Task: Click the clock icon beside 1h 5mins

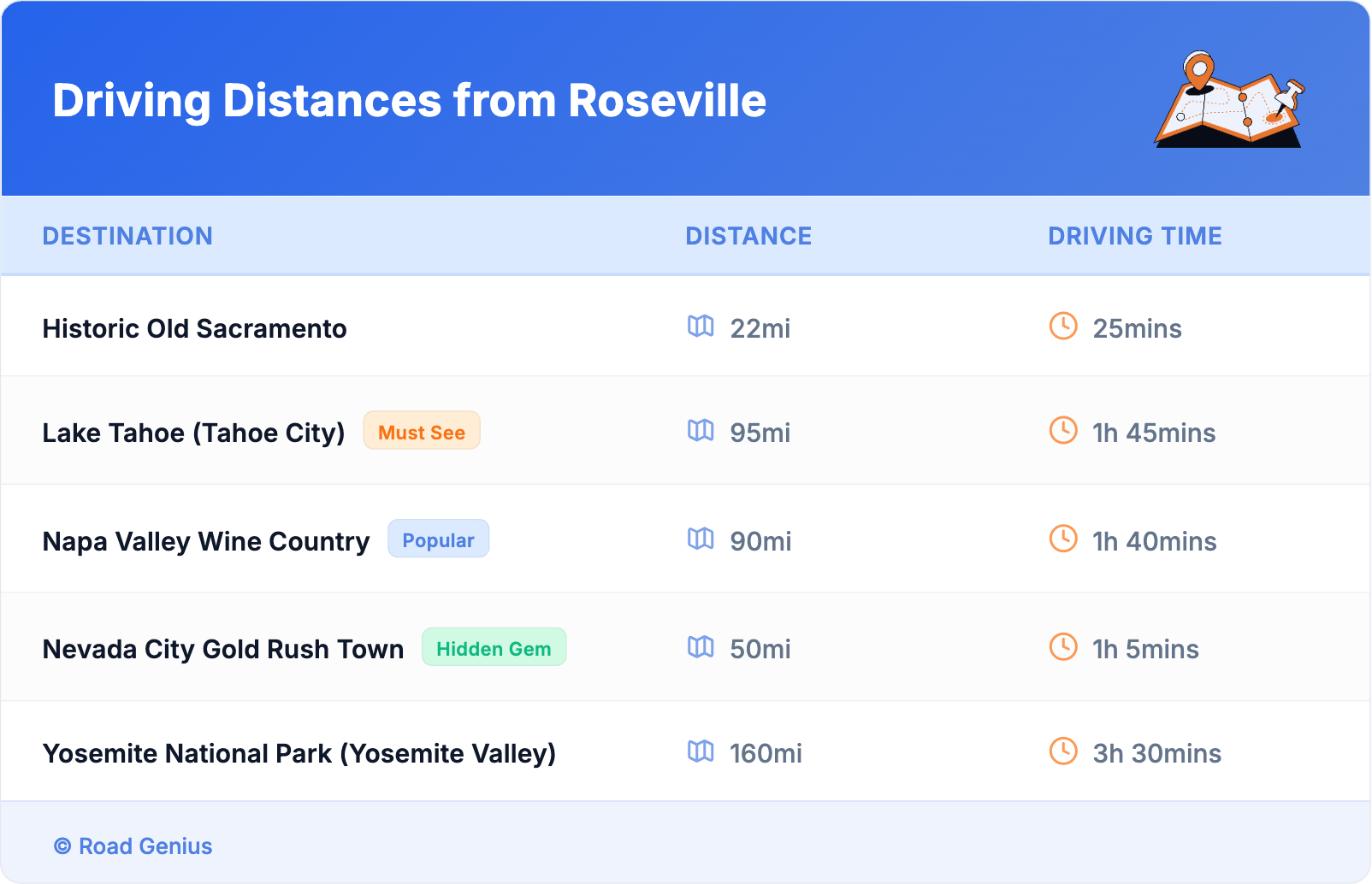Action: [x=1063, y=647]
